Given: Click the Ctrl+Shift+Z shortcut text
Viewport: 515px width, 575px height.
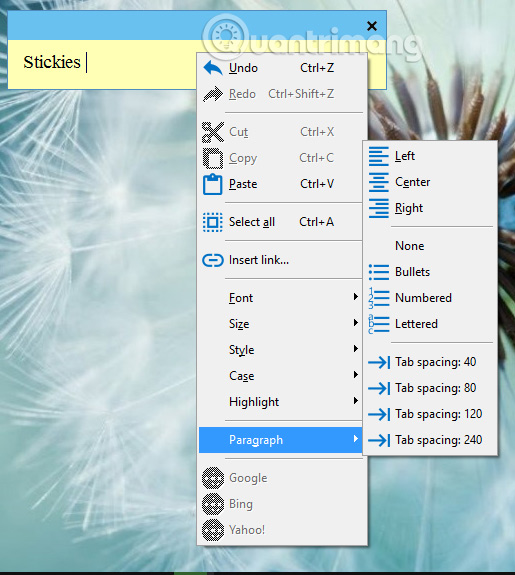Looking at the screenshot, I should [301, 94].
